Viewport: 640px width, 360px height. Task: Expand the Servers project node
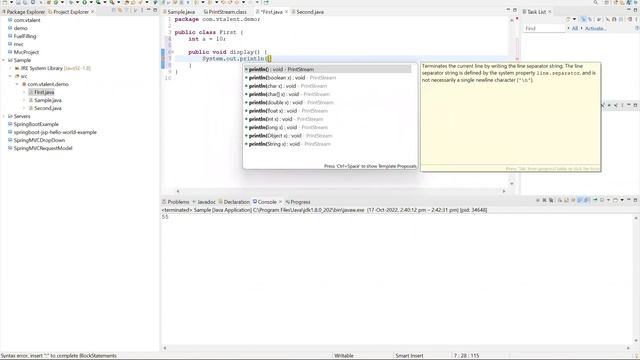point(4,116)
